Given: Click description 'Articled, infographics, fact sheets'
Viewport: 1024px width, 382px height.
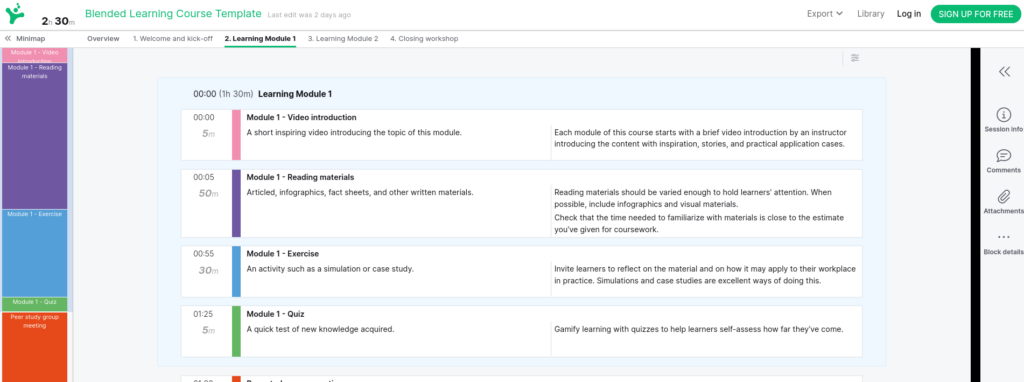Looking at the screenshot, I should 360,192.
